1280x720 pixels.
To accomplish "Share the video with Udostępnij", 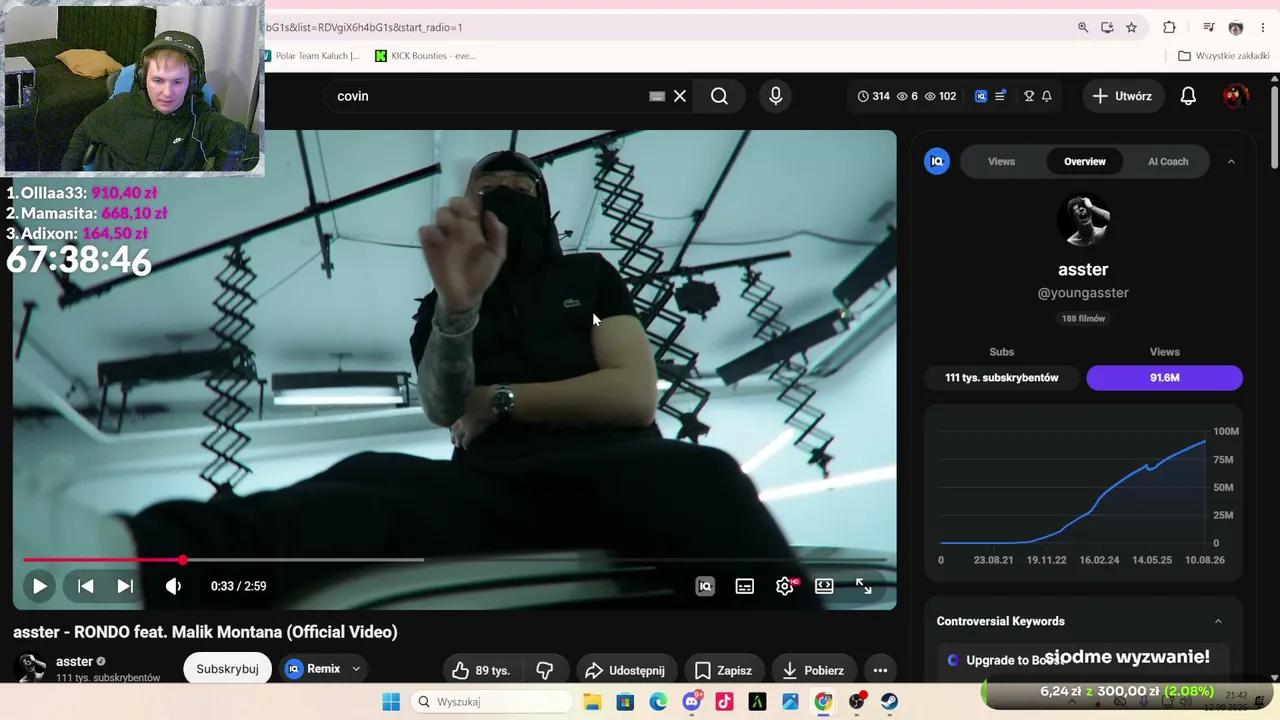I will click(x=625, y=670).
